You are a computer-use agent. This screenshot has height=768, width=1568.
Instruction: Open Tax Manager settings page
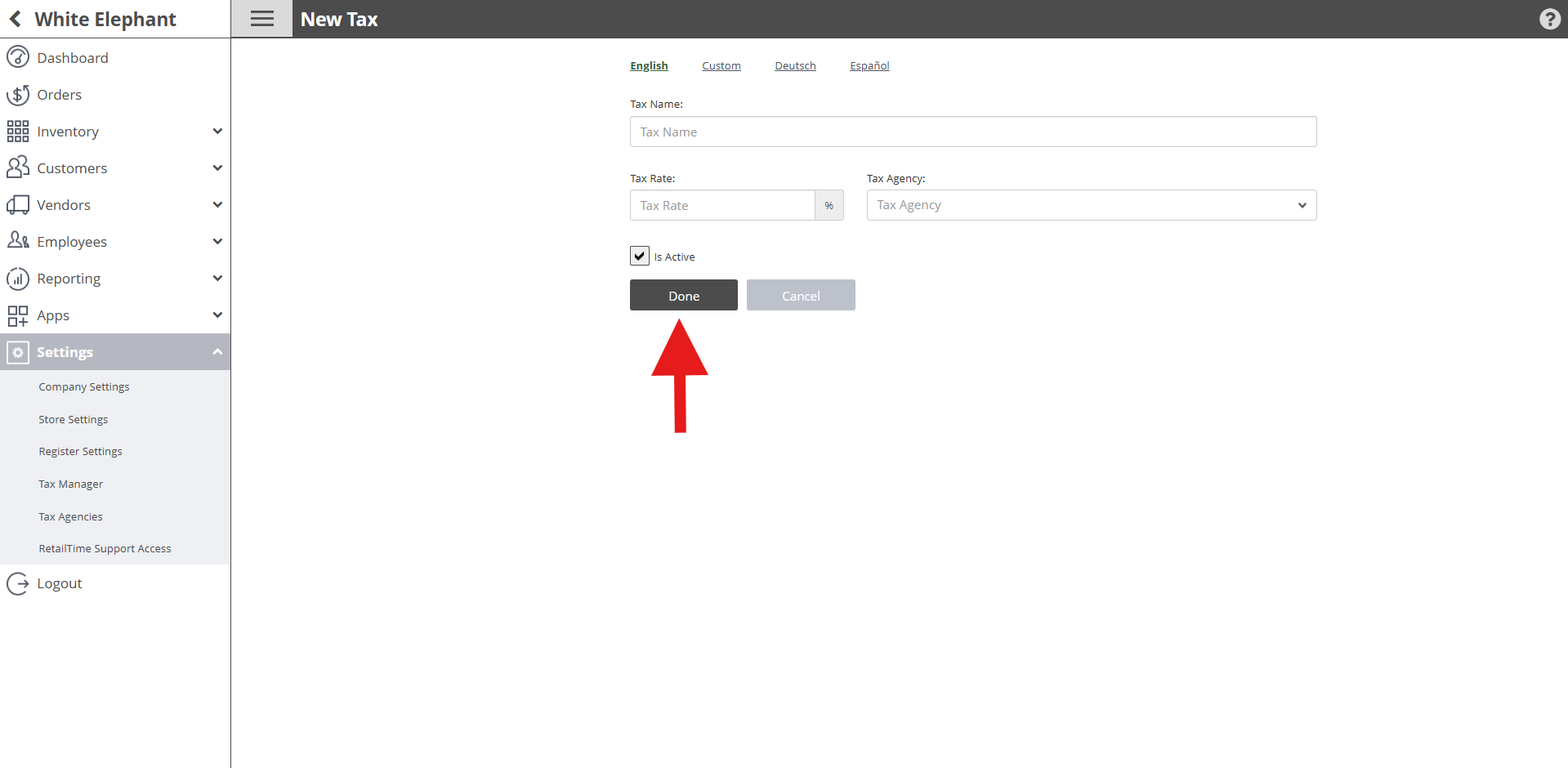pyautogui.click(x=71, y=484)
